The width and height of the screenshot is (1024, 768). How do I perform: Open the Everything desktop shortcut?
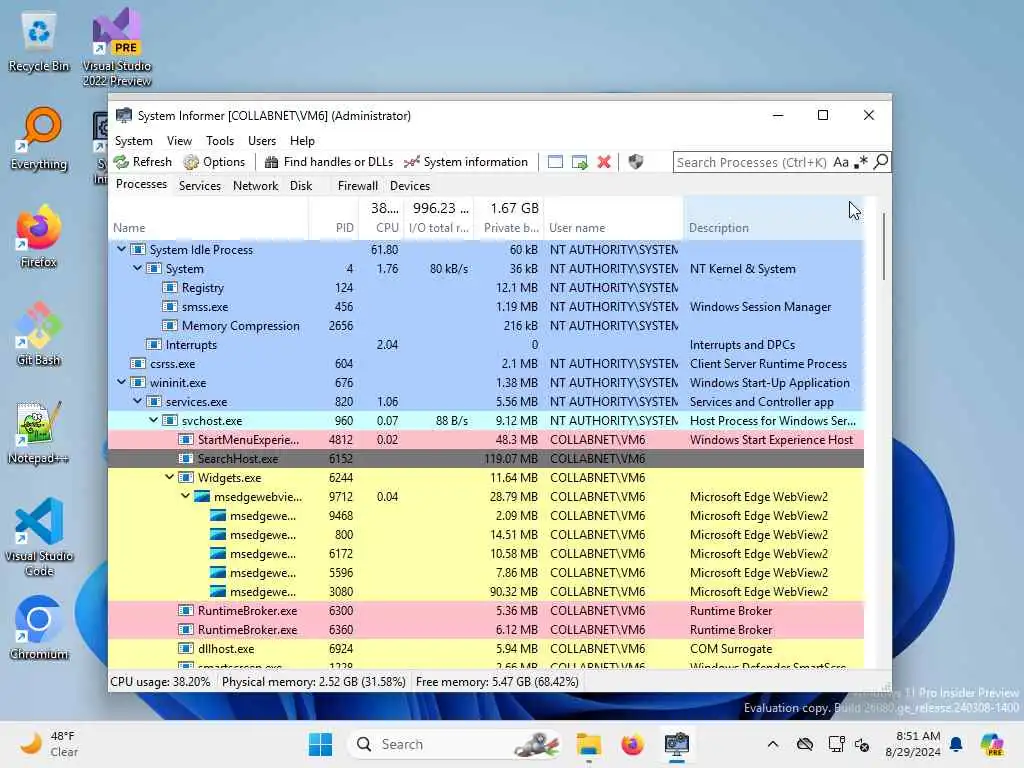click(x=39, y=138)
